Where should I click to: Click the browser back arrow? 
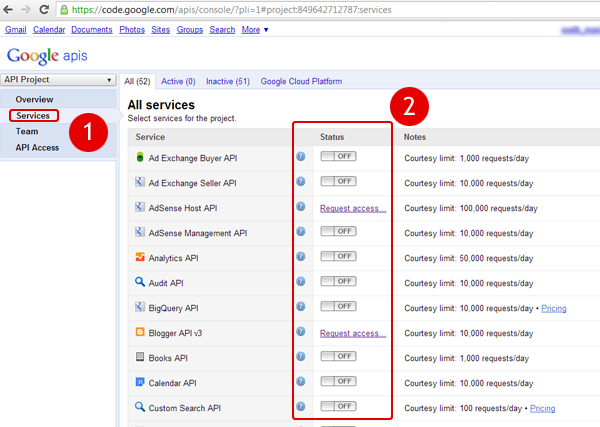pos(8,10)
